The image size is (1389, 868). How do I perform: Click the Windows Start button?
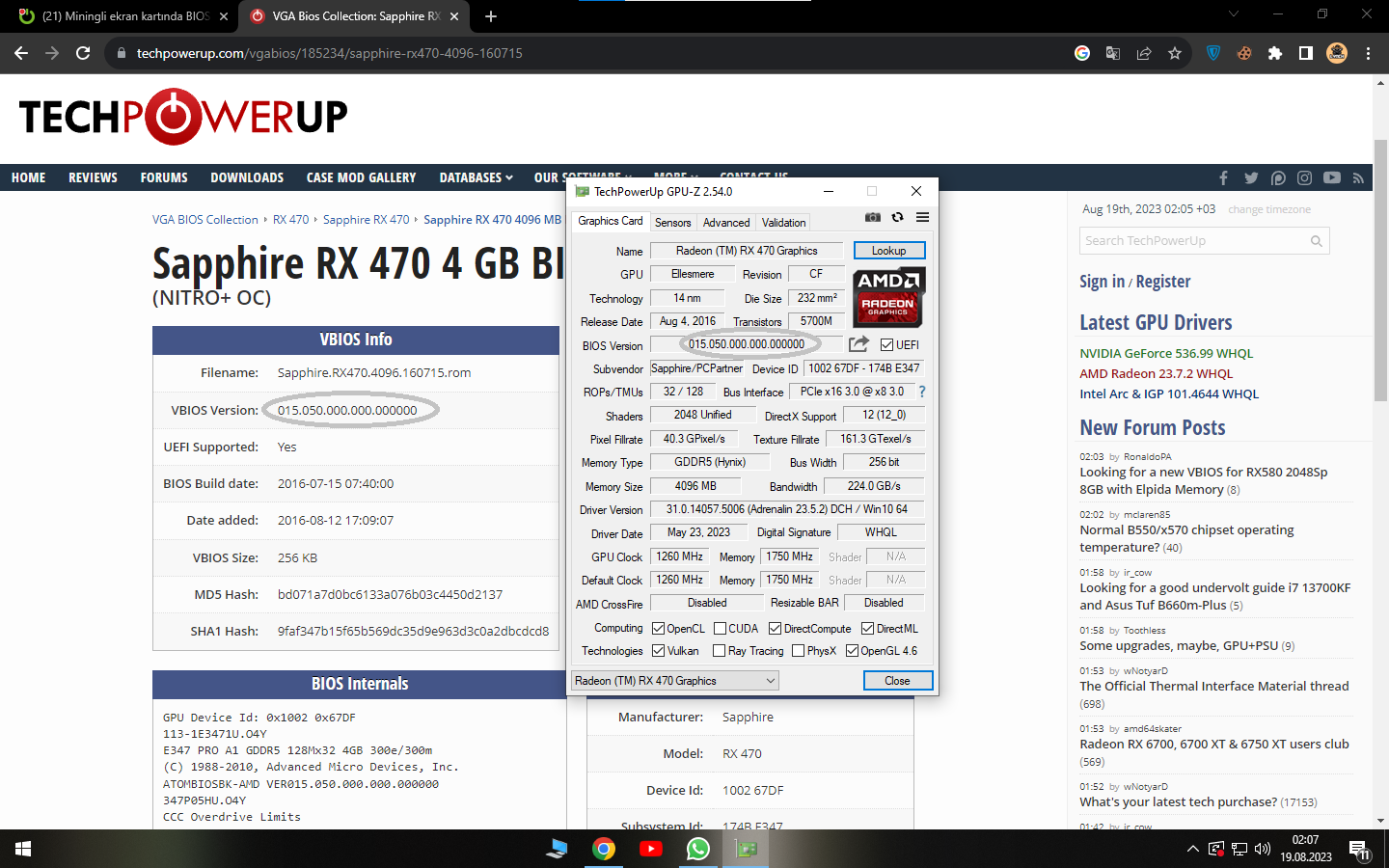[x=23, y=849]
